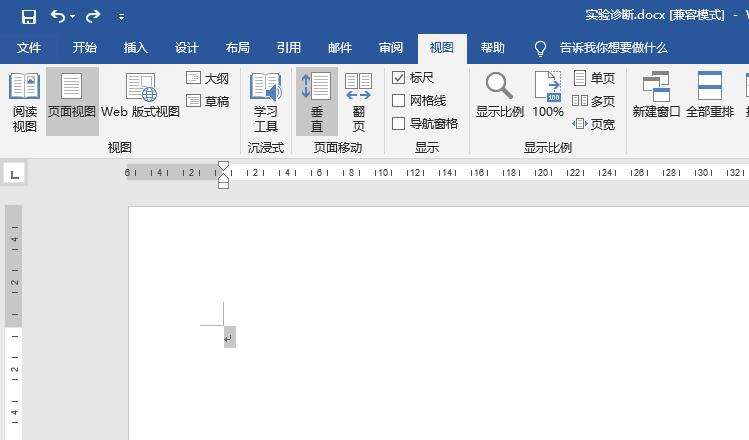Select the 视图 tab

pos(442,48)
